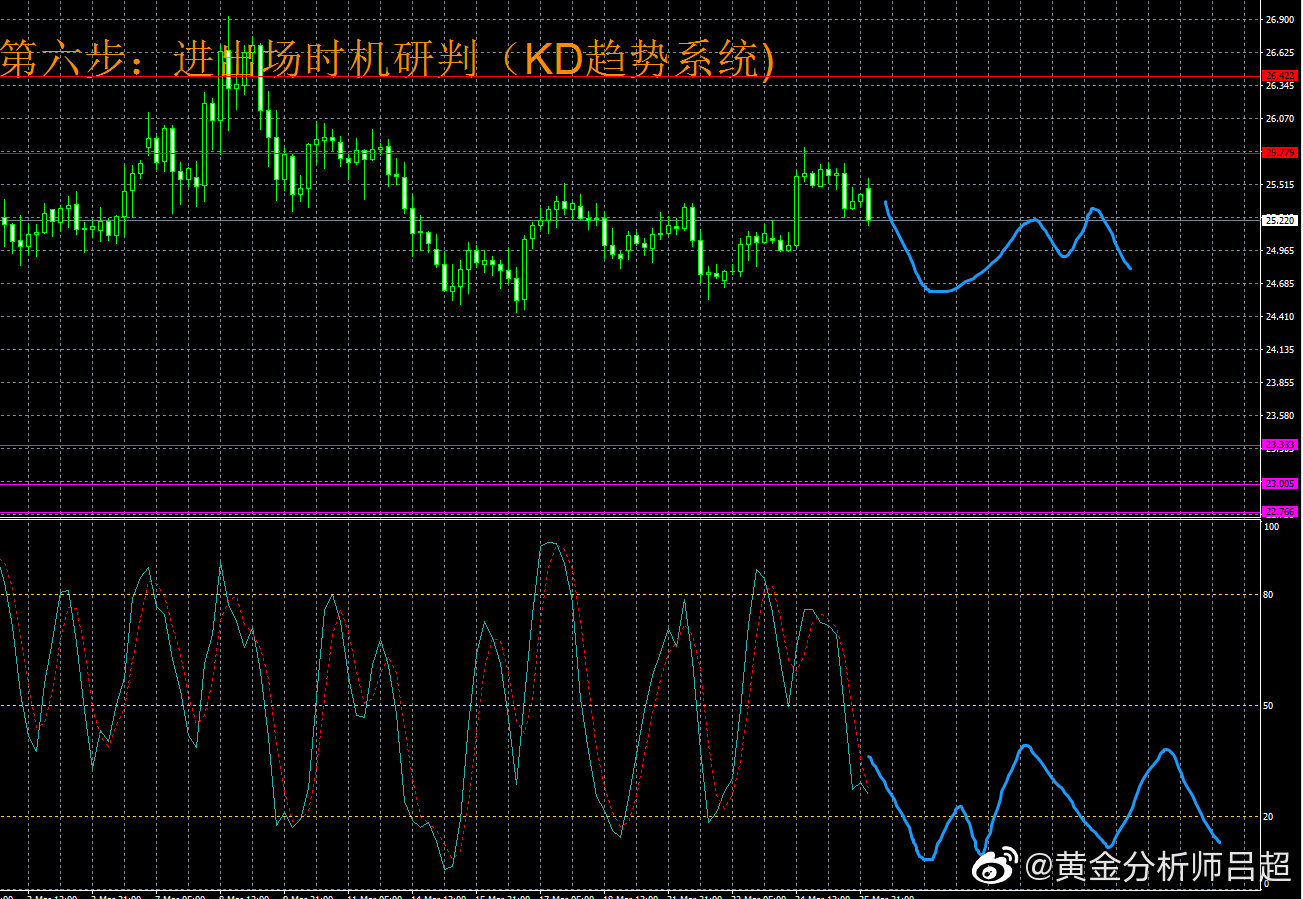Click the red 25.779 price label
The image size is (1303, 899).
pos(1280,153)
